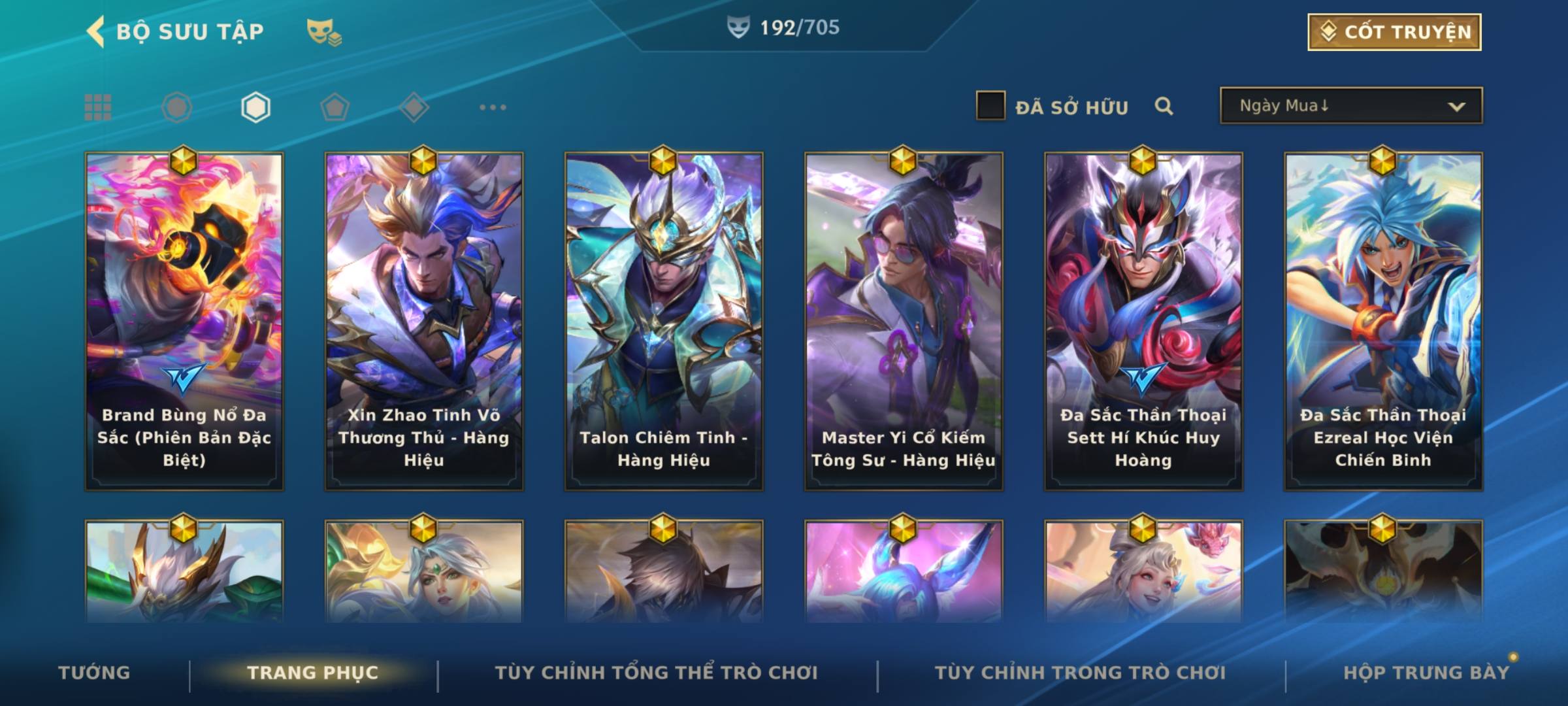The image size is (1568, 706).
Task: Open Tùy Chỉnh Trong Trò Chơi tab
Action: coord(1080,672)
